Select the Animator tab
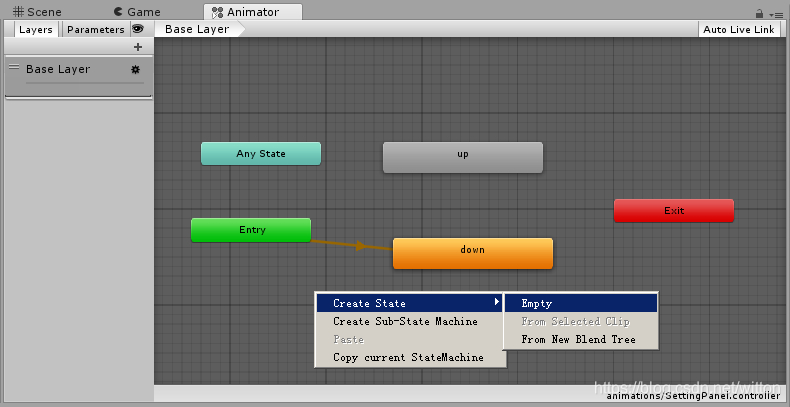Image resolution: width=790 pixels, height=407 pixels. 253,12
